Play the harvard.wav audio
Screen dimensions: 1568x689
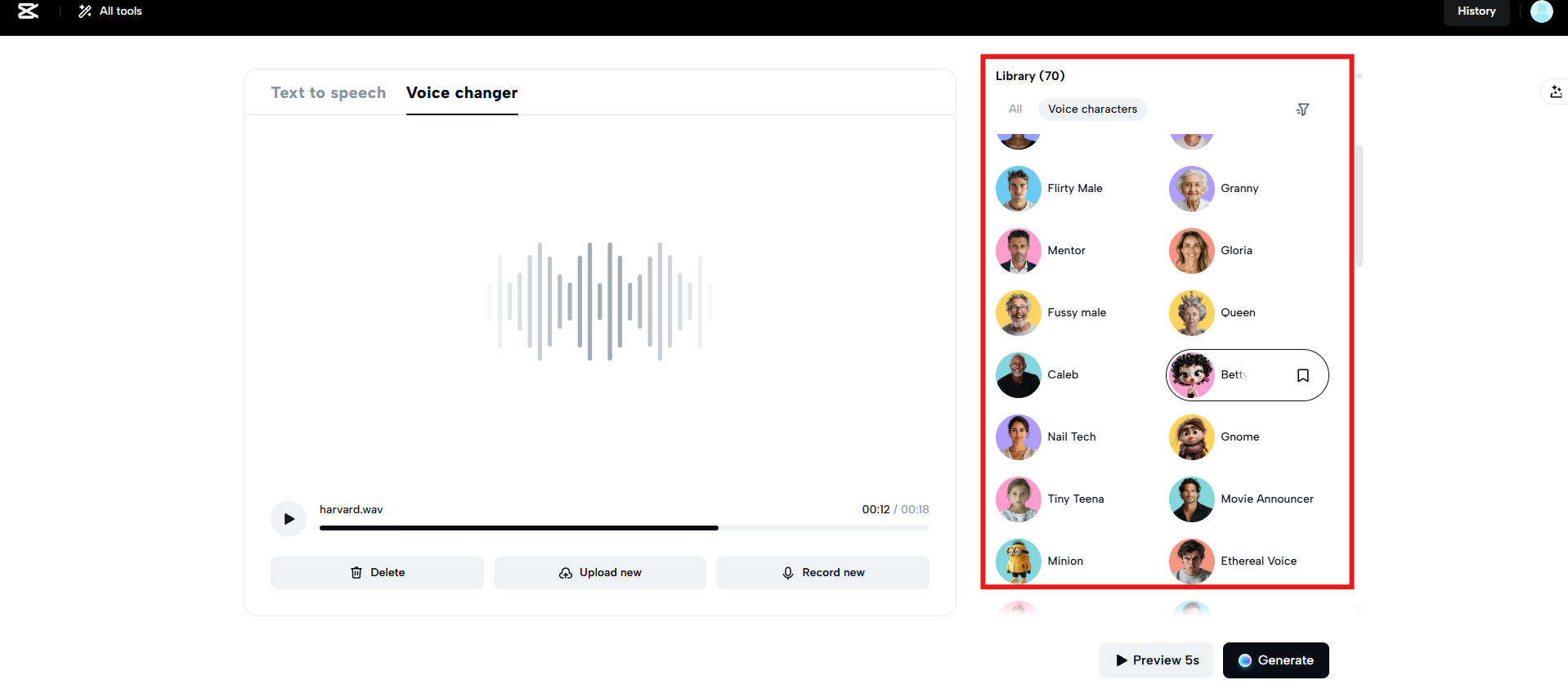pos(289,519)
